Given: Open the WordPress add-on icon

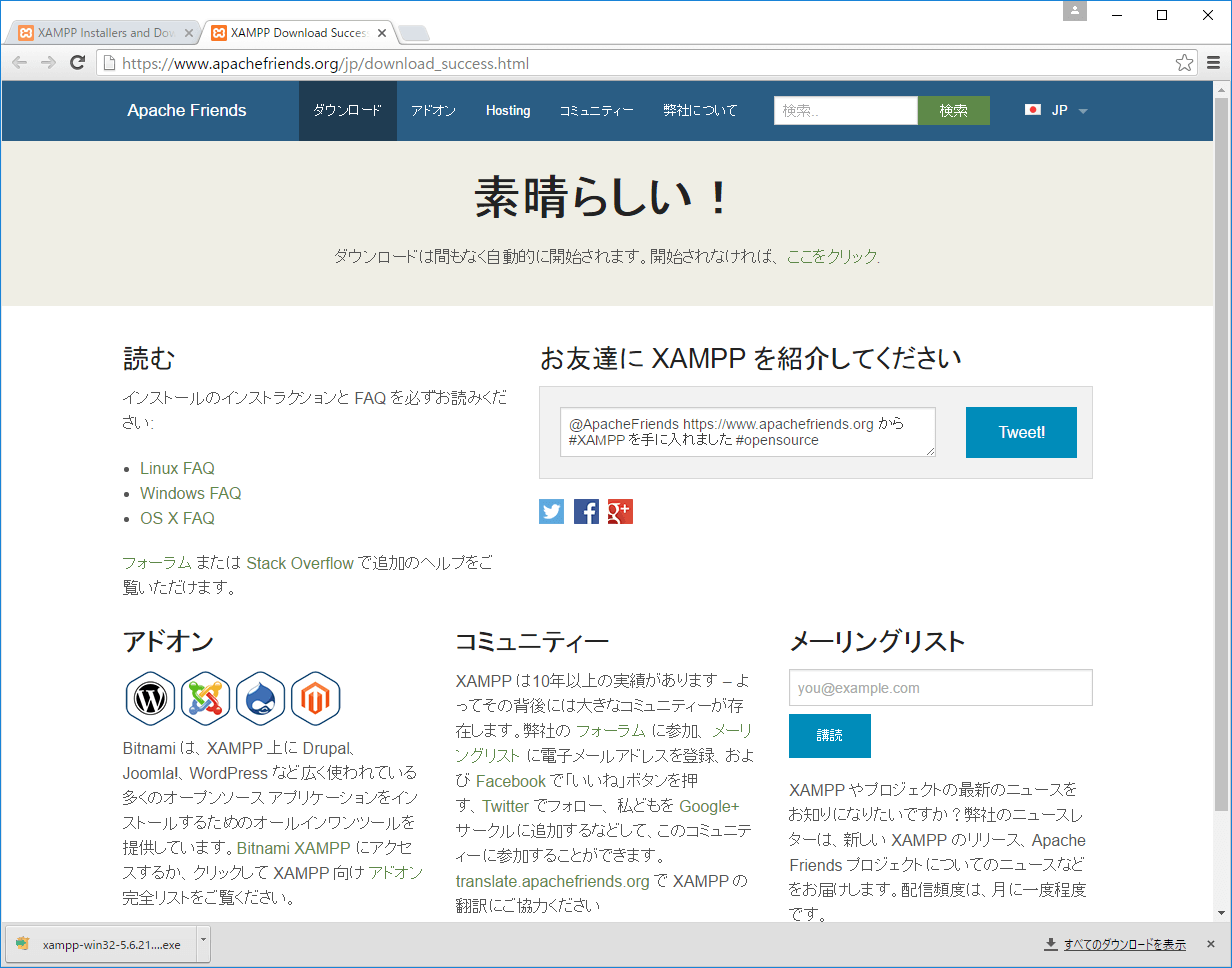Looking at the screenshot, I should click(151, 697).
